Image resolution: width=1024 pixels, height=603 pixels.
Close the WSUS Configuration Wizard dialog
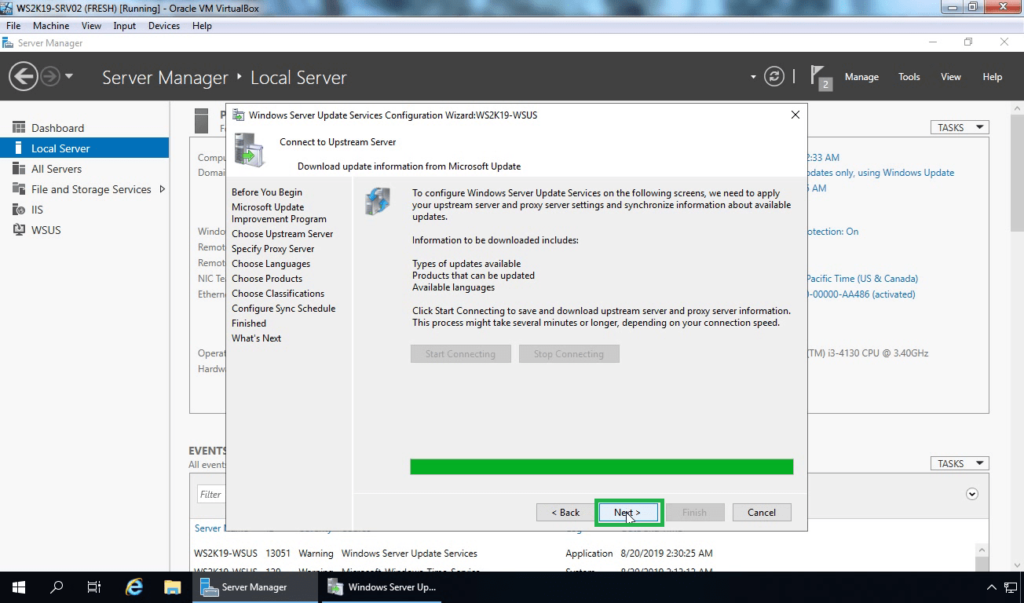(x=795, y=114)
